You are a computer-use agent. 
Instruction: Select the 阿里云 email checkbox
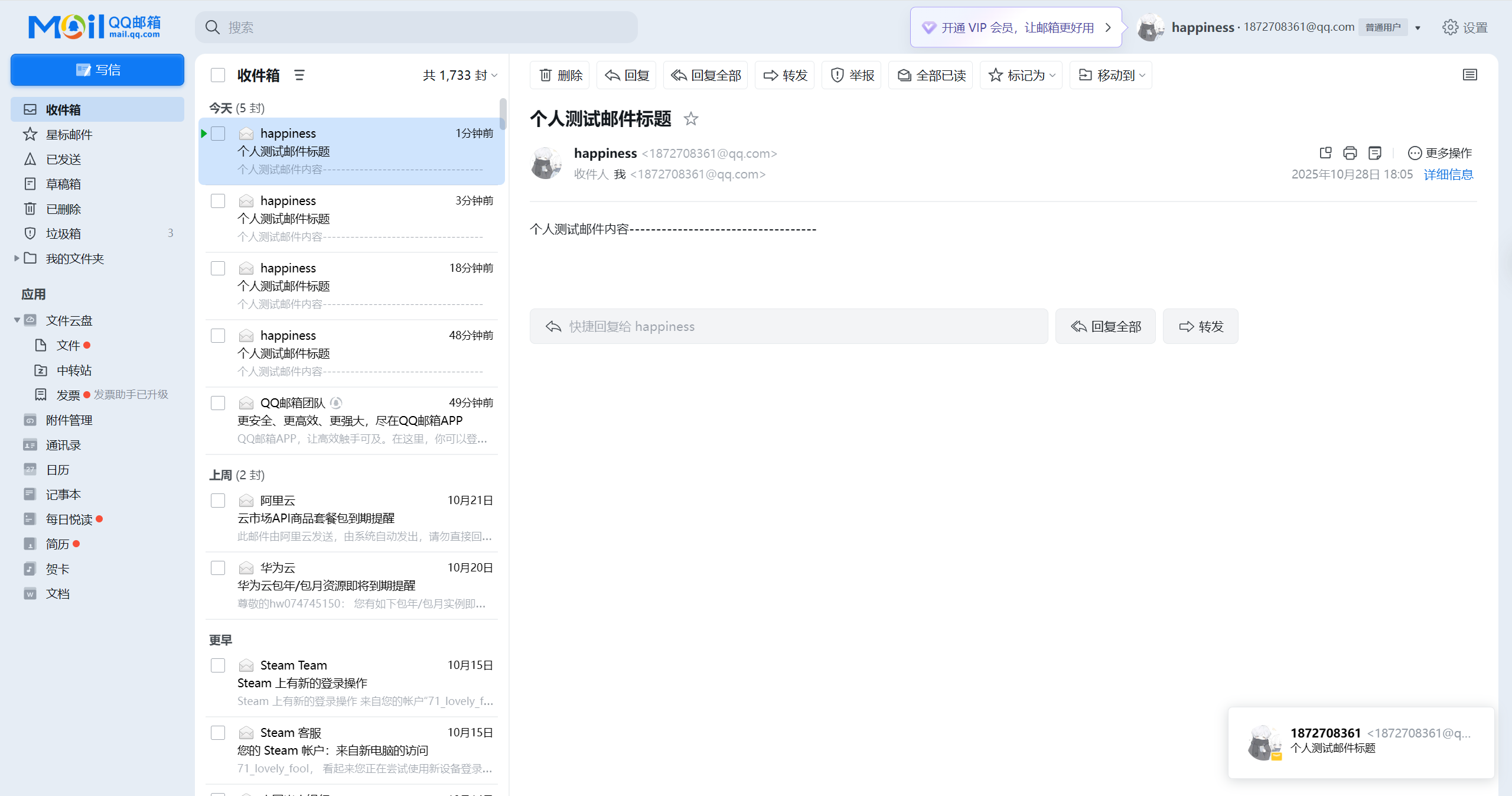pyautogui.click(x=218, y=501)
